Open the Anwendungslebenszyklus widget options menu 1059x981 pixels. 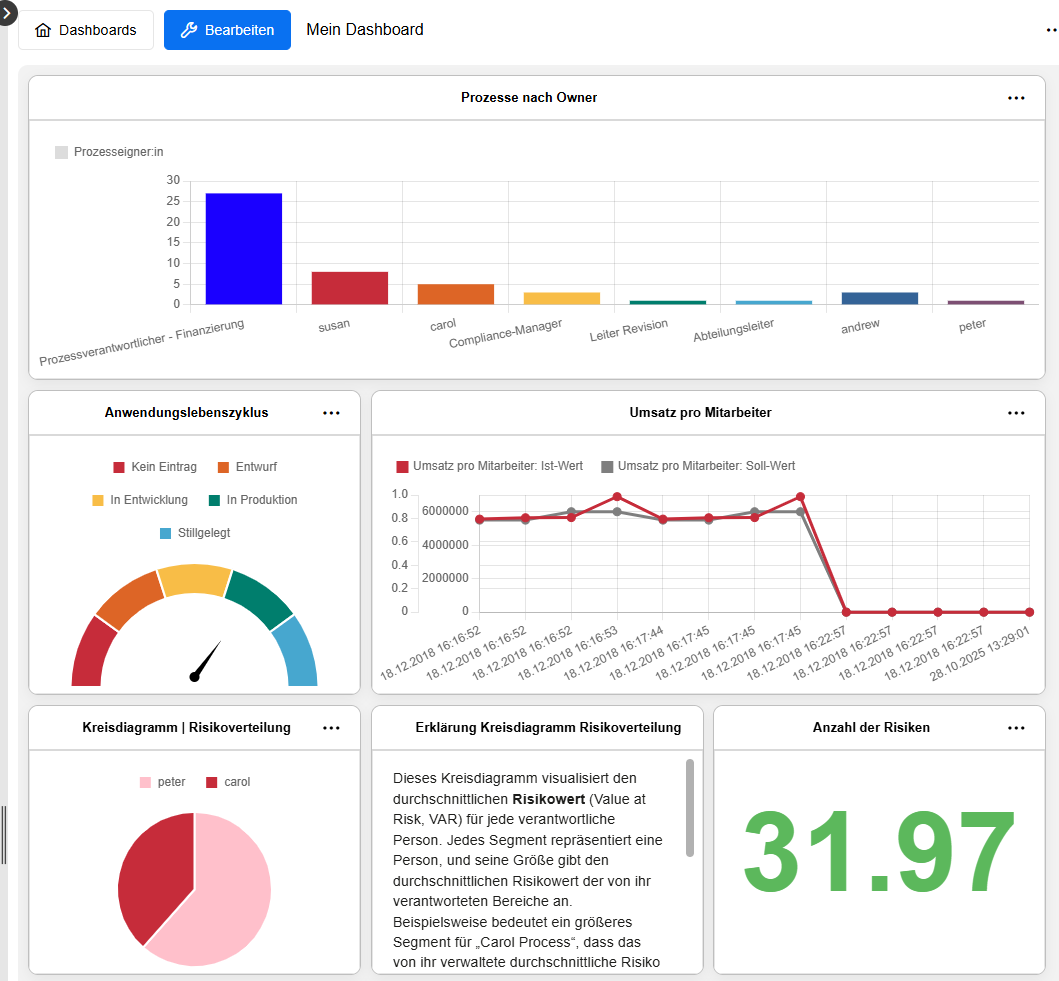coord(331,412)
